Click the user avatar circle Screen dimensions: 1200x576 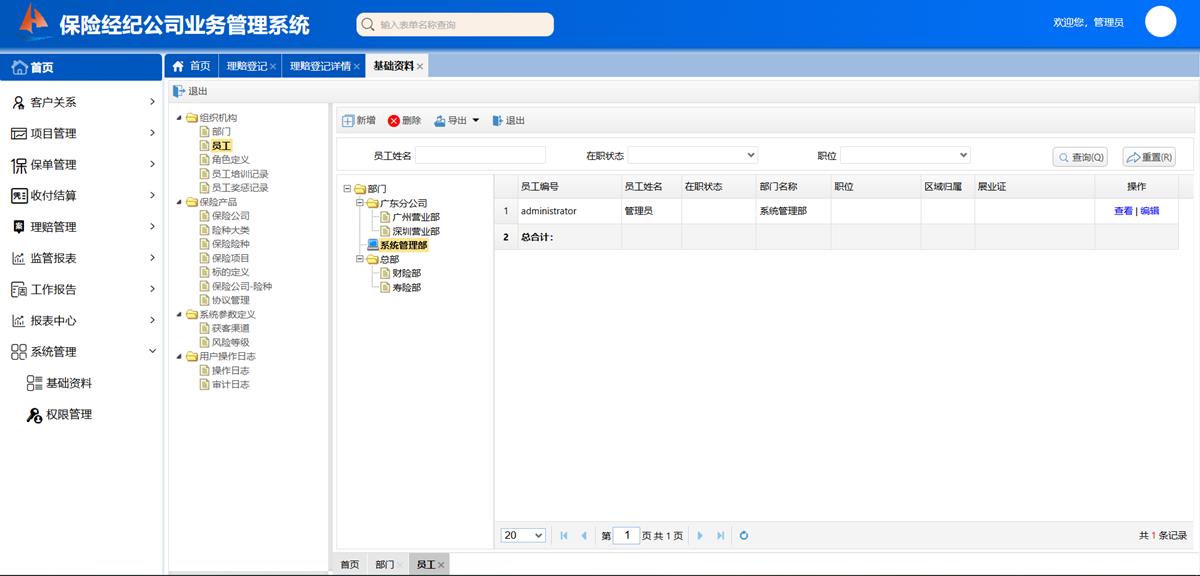click(1161, 21)
